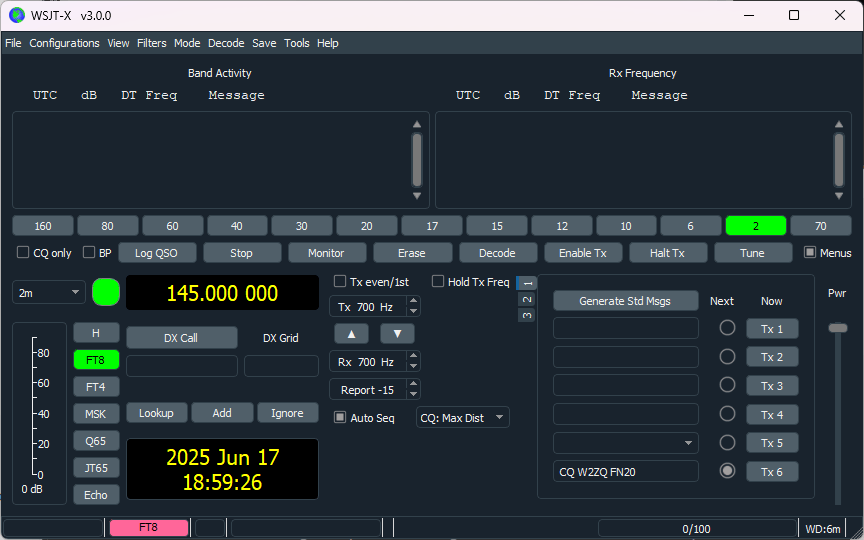This screenshot has height=540, width=864.
Task: Click the Pwr slider handle
Action: 838,328
